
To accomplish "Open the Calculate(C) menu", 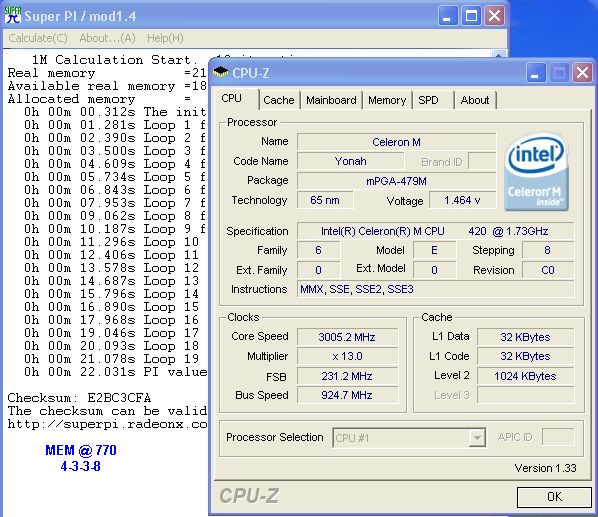I will (38, 38).
